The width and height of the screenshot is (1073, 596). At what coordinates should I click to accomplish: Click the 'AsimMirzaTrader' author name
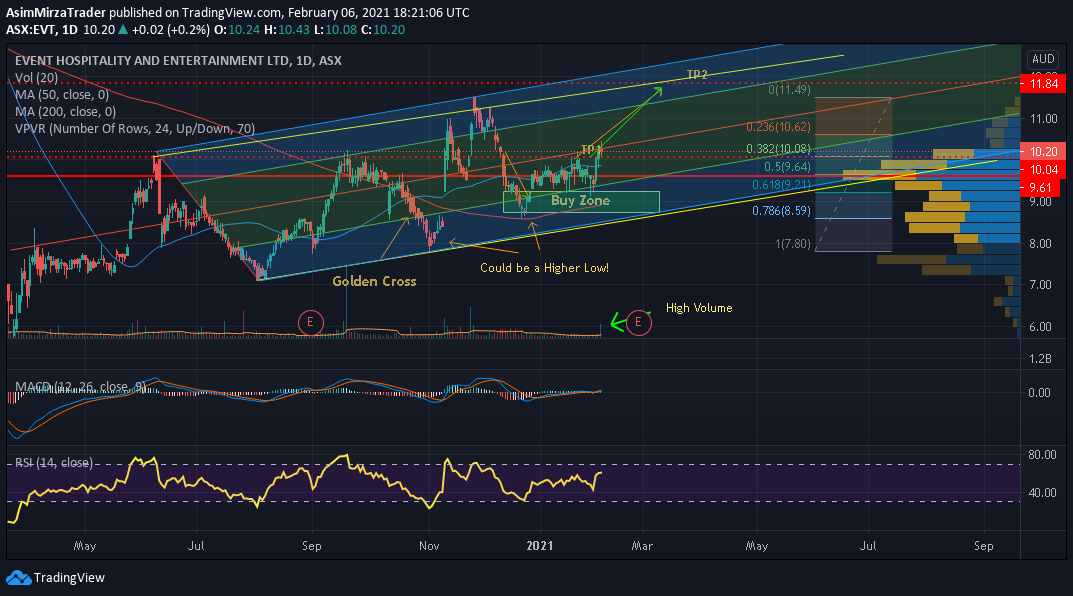[56, 12]
